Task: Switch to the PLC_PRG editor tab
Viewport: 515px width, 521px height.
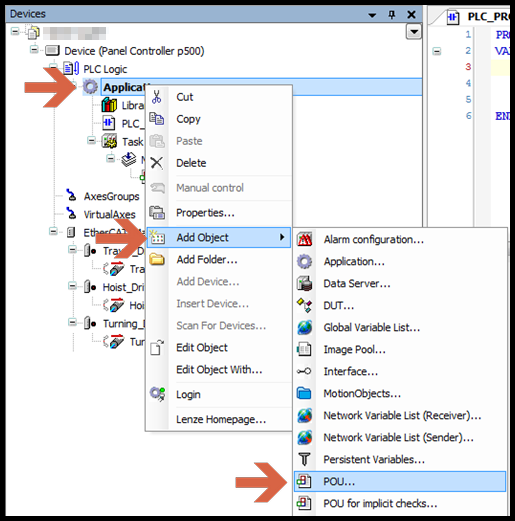Action: point(478,16)
